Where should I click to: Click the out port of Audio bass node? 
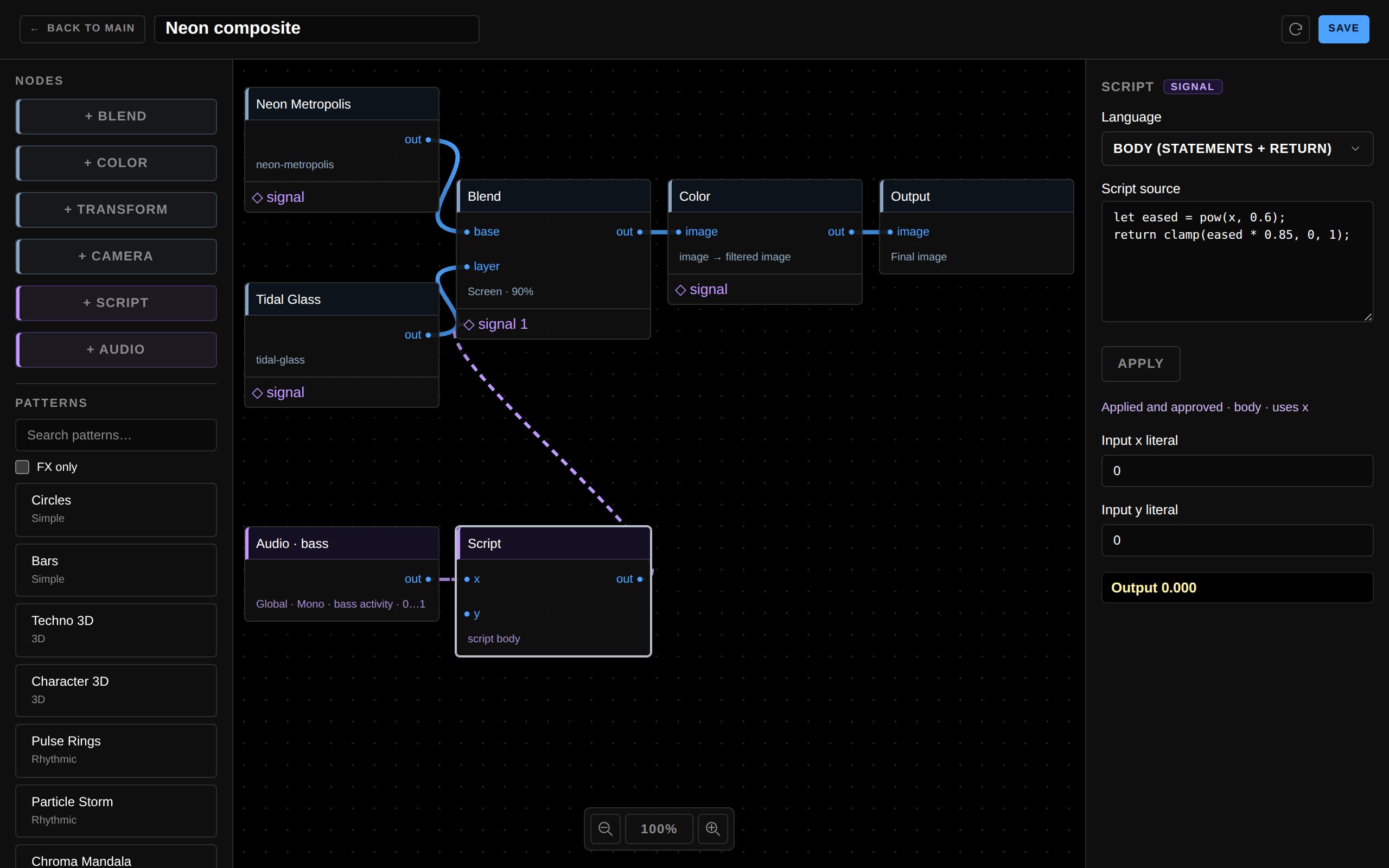click(428, 579)
